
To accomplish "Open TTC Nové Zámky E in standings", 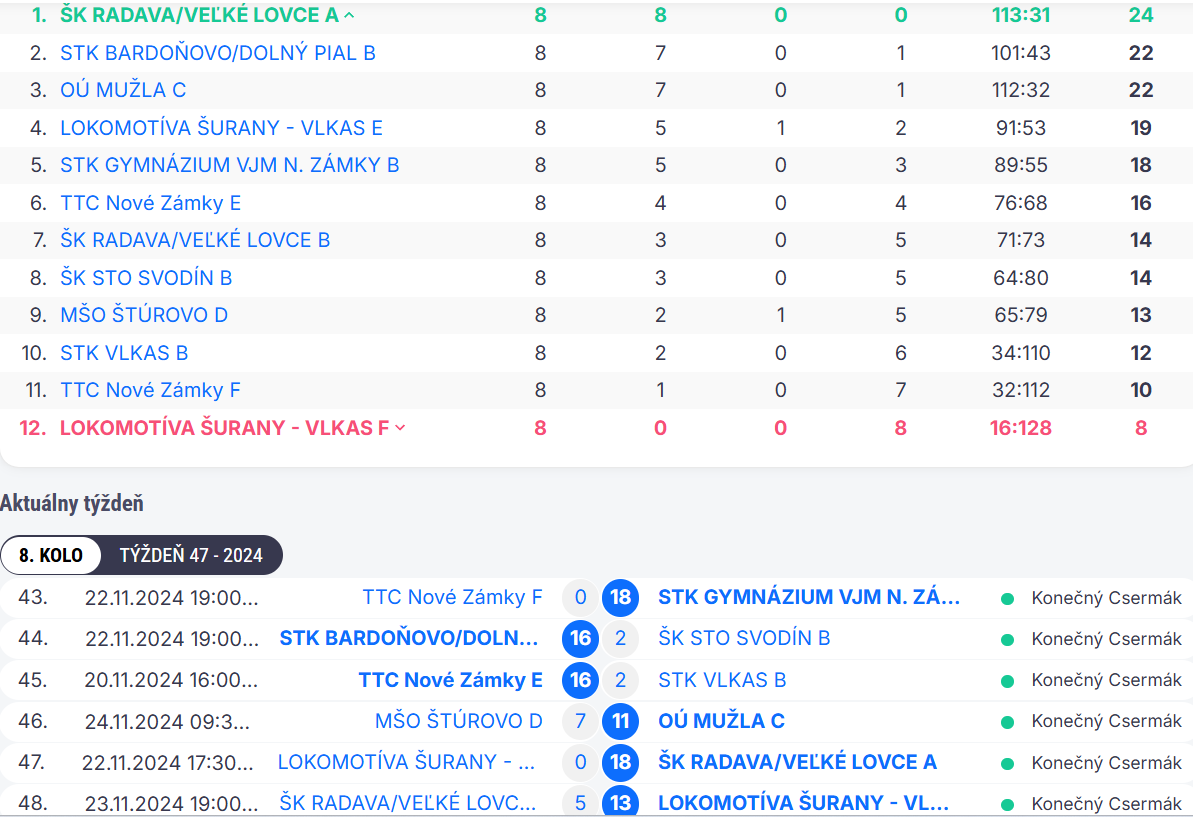I will click(151, 203).
